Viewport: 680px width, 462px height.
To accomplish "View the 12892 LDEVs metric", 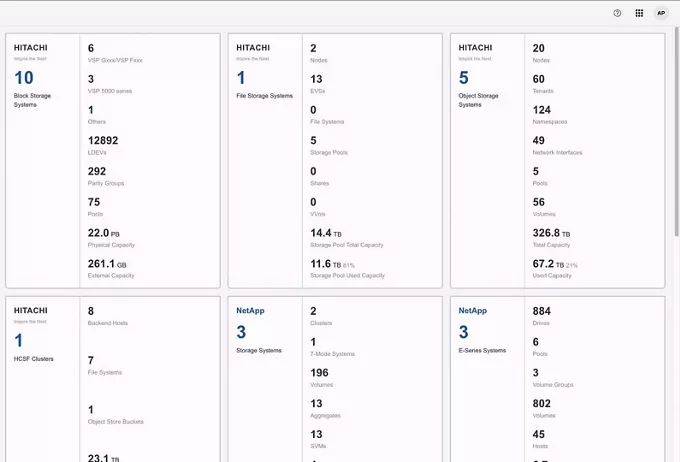I will pos(103,145).
